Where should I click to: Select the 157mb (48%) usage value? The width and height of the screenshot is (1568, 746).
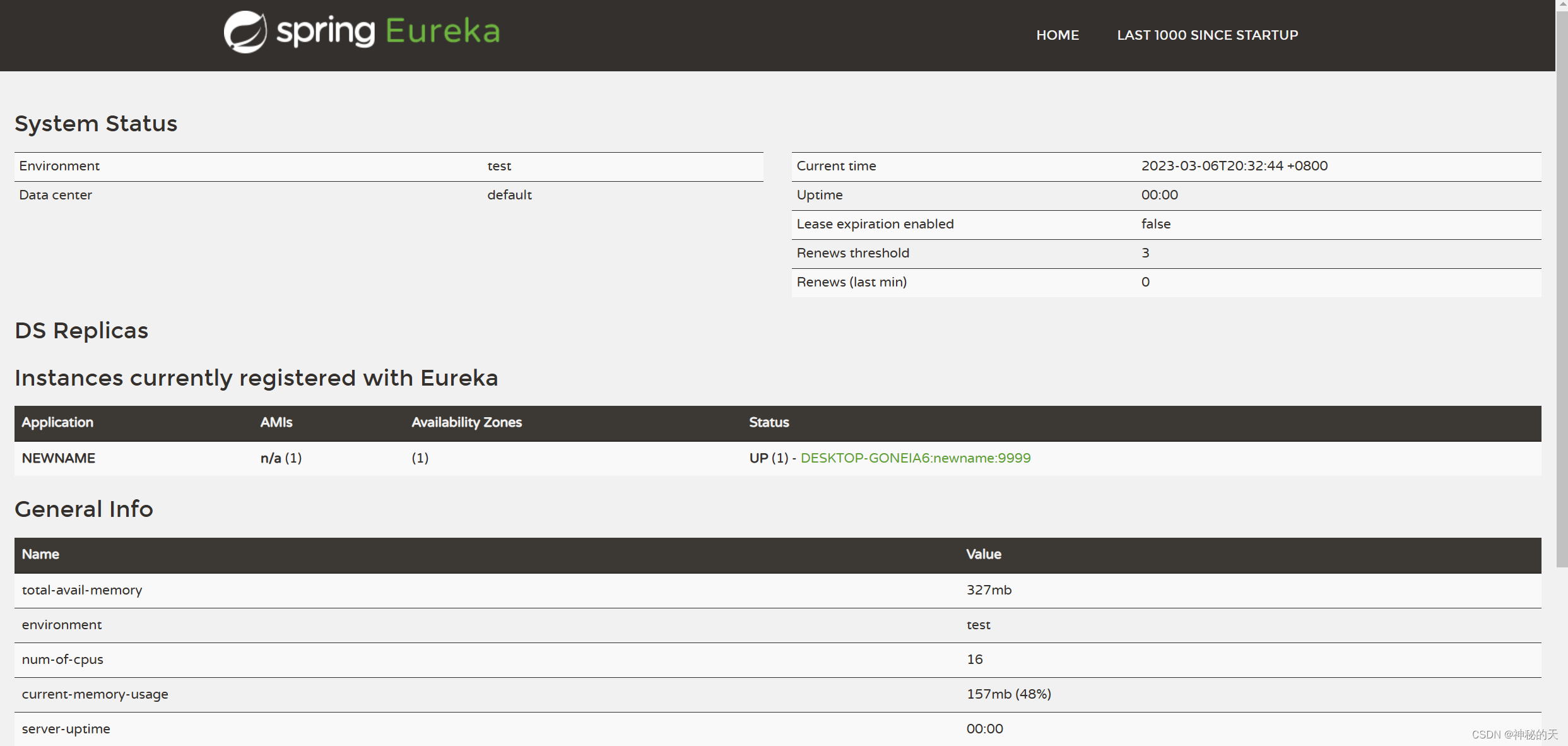[1008, 694]
